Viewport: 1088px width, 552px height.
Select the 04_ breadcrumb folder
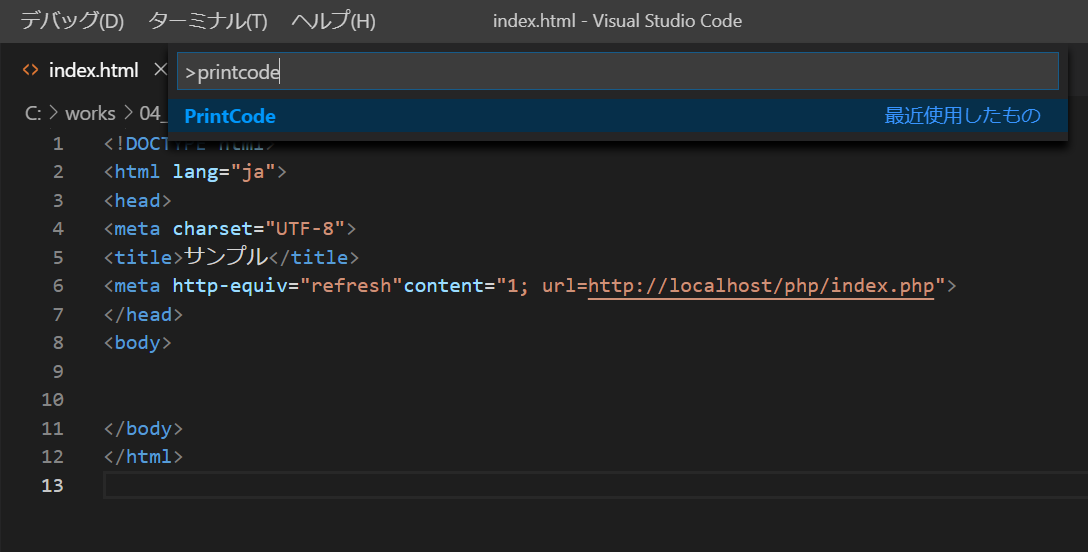152,113
